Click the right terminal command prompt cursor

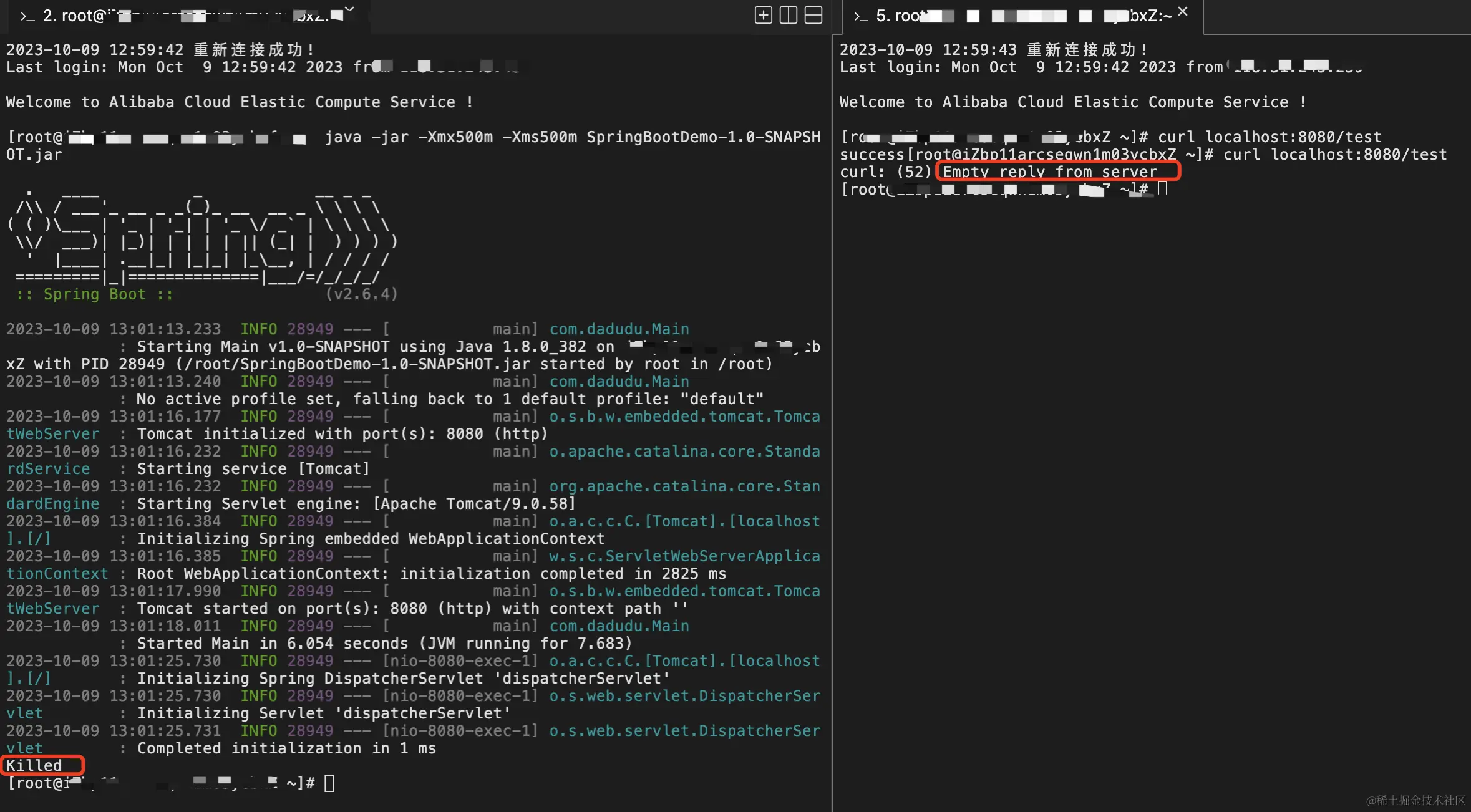click(x=1162, y=189)
